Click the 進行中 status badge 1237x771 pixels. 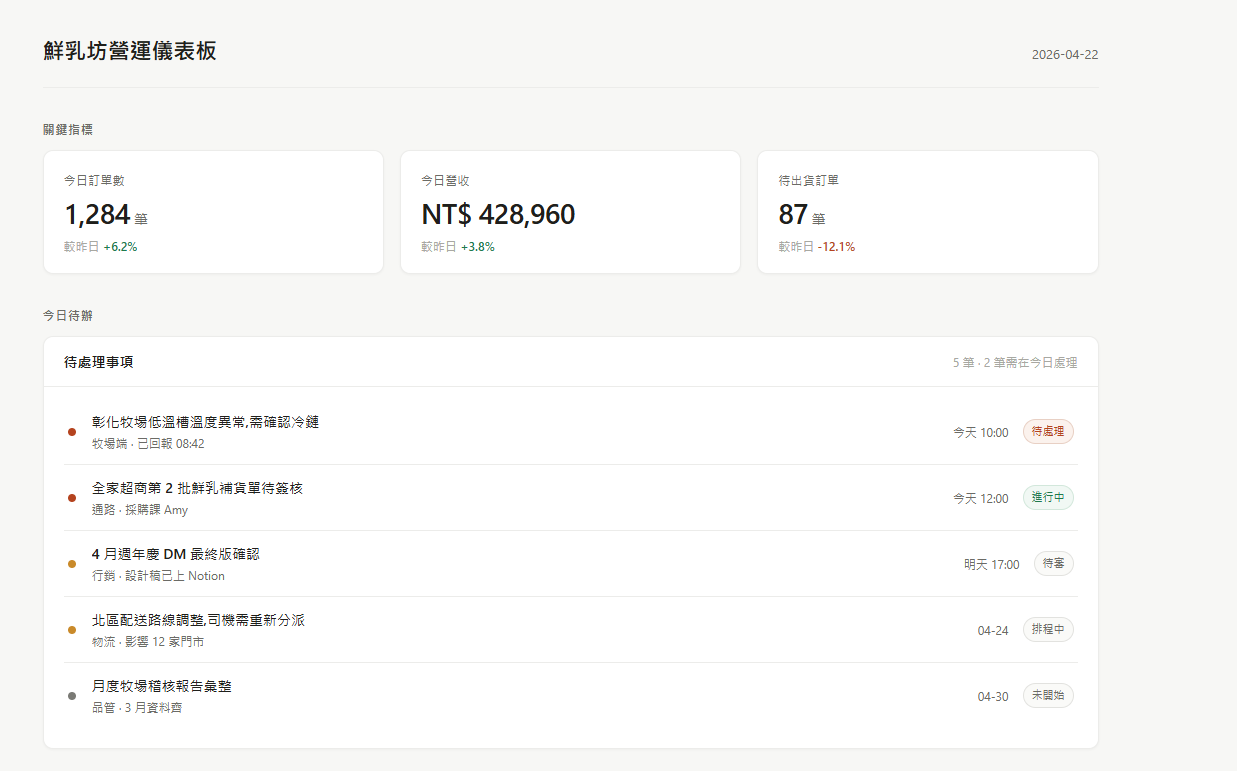click(x=1047, y=498)
